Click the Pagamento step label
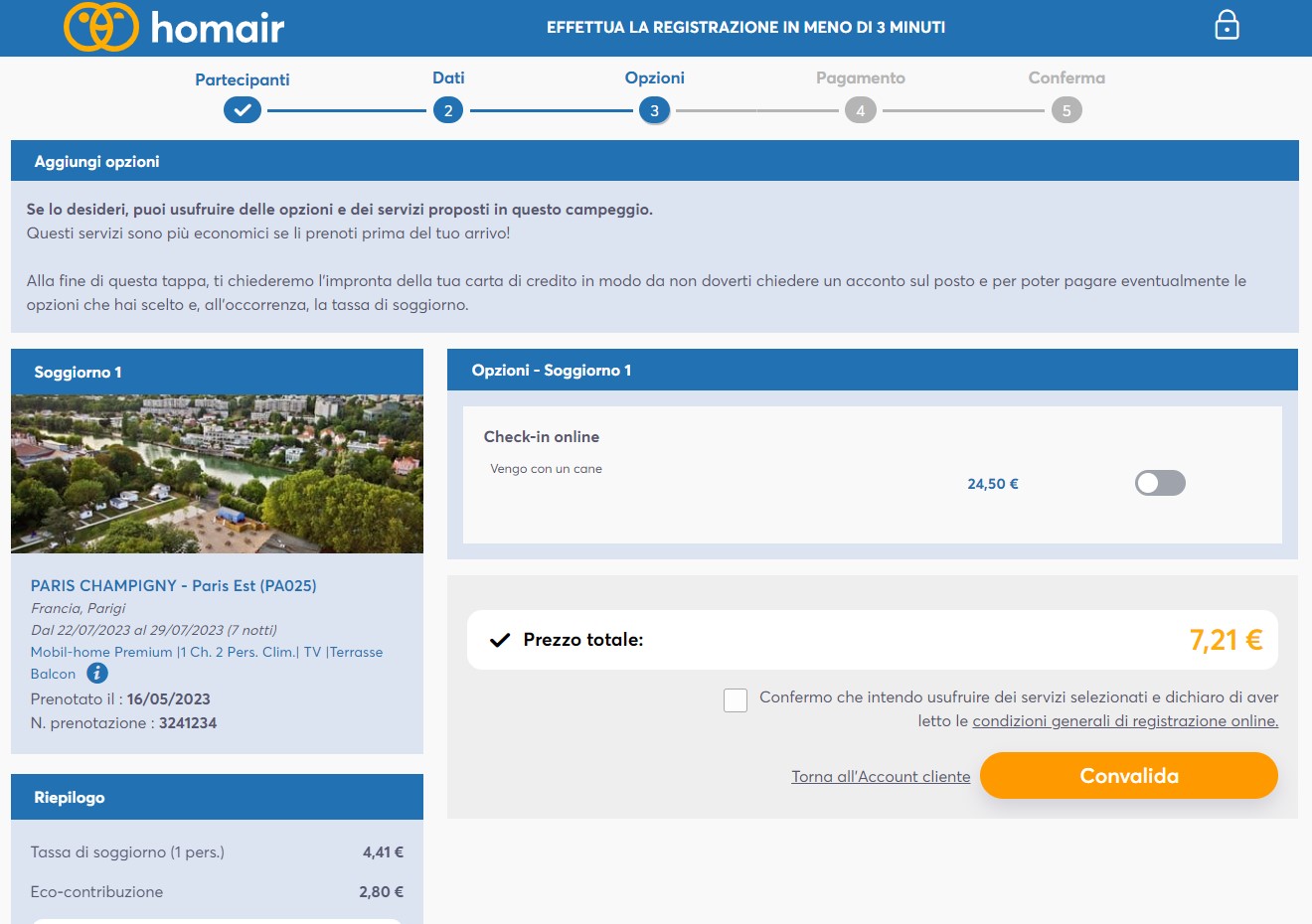1312x924 pixels. [861, 77]
